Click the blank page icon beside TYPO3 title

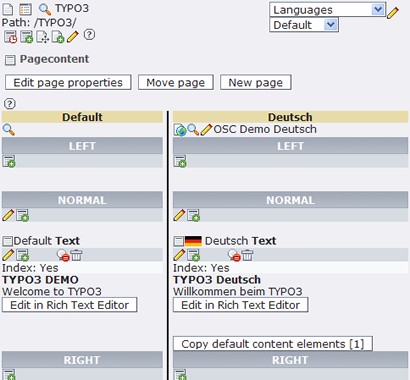tap(8, 9)
